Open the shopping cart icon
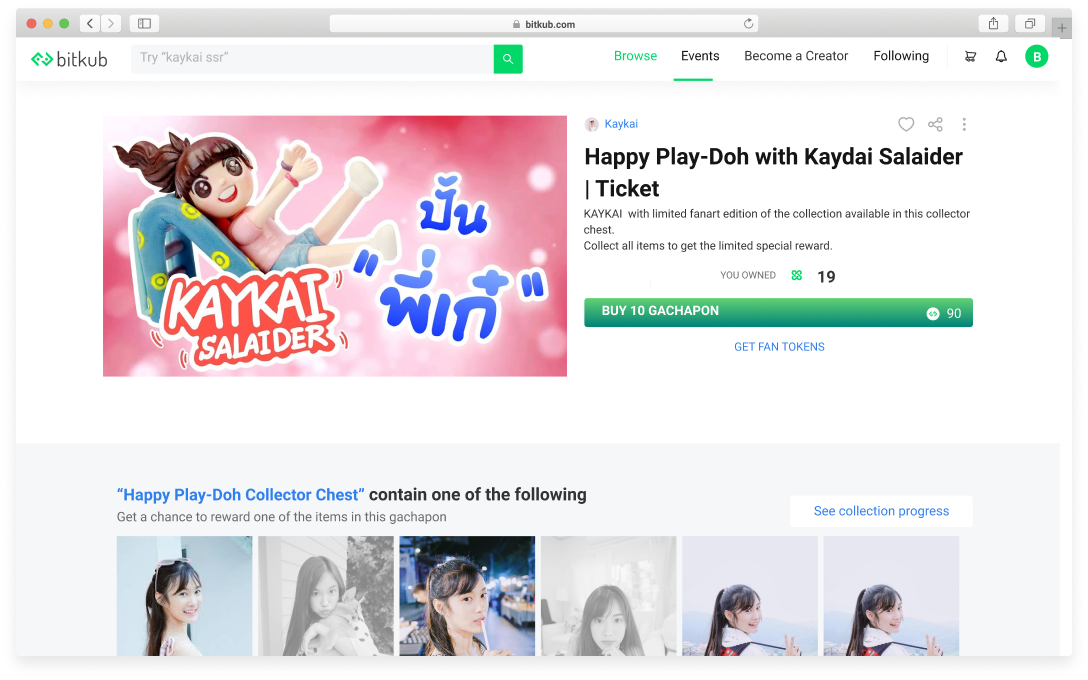Screen dimensions: 1088x680 pyautogui.click(x=970, y=57)
